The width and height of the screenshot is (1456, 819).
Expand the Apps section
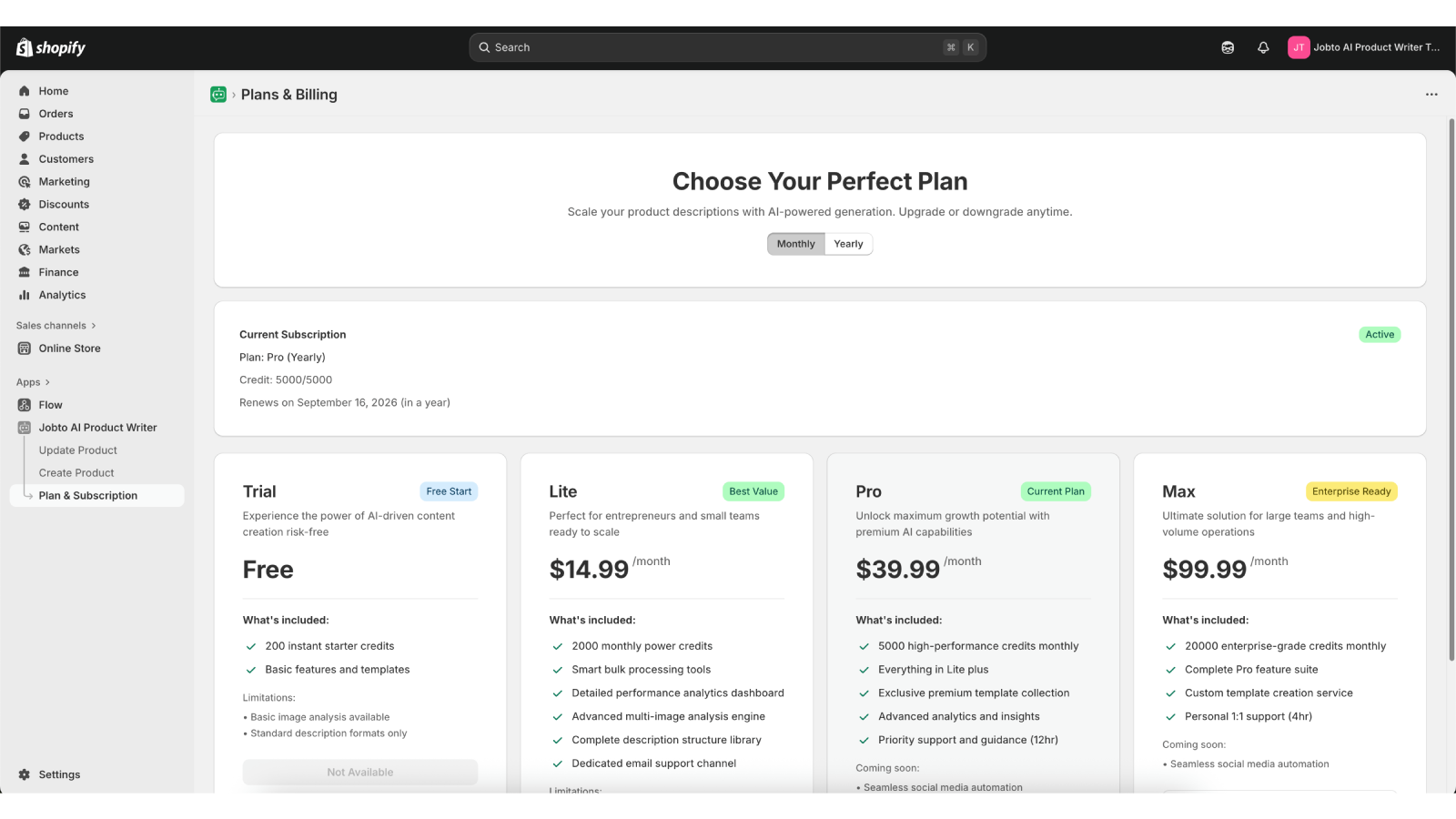click(x=34, y=382)
